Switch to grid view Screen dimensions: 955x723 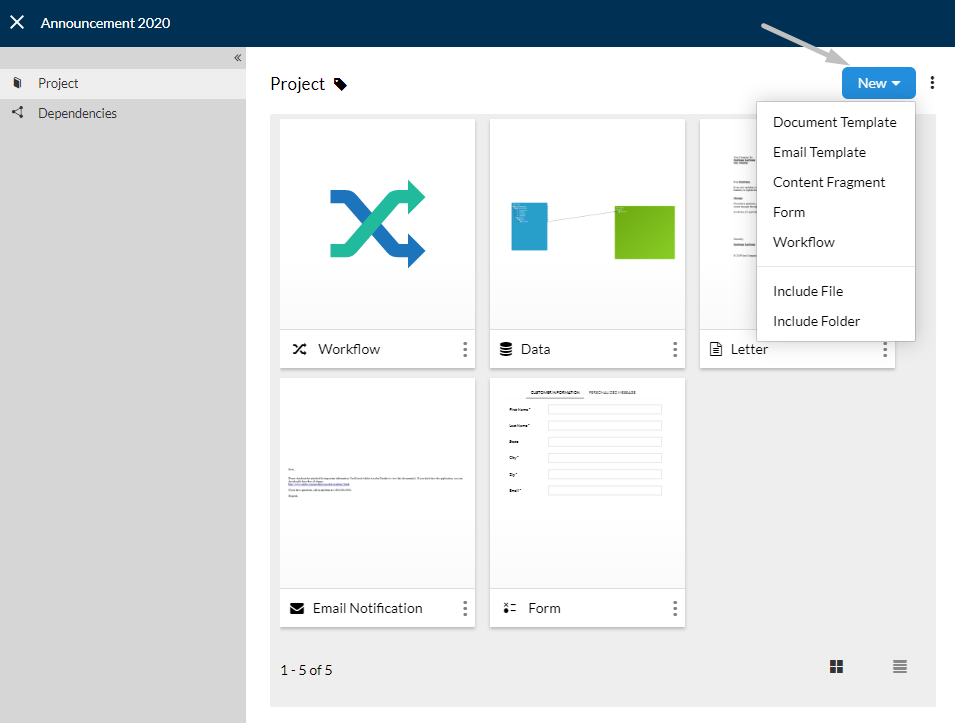(836, 666)
